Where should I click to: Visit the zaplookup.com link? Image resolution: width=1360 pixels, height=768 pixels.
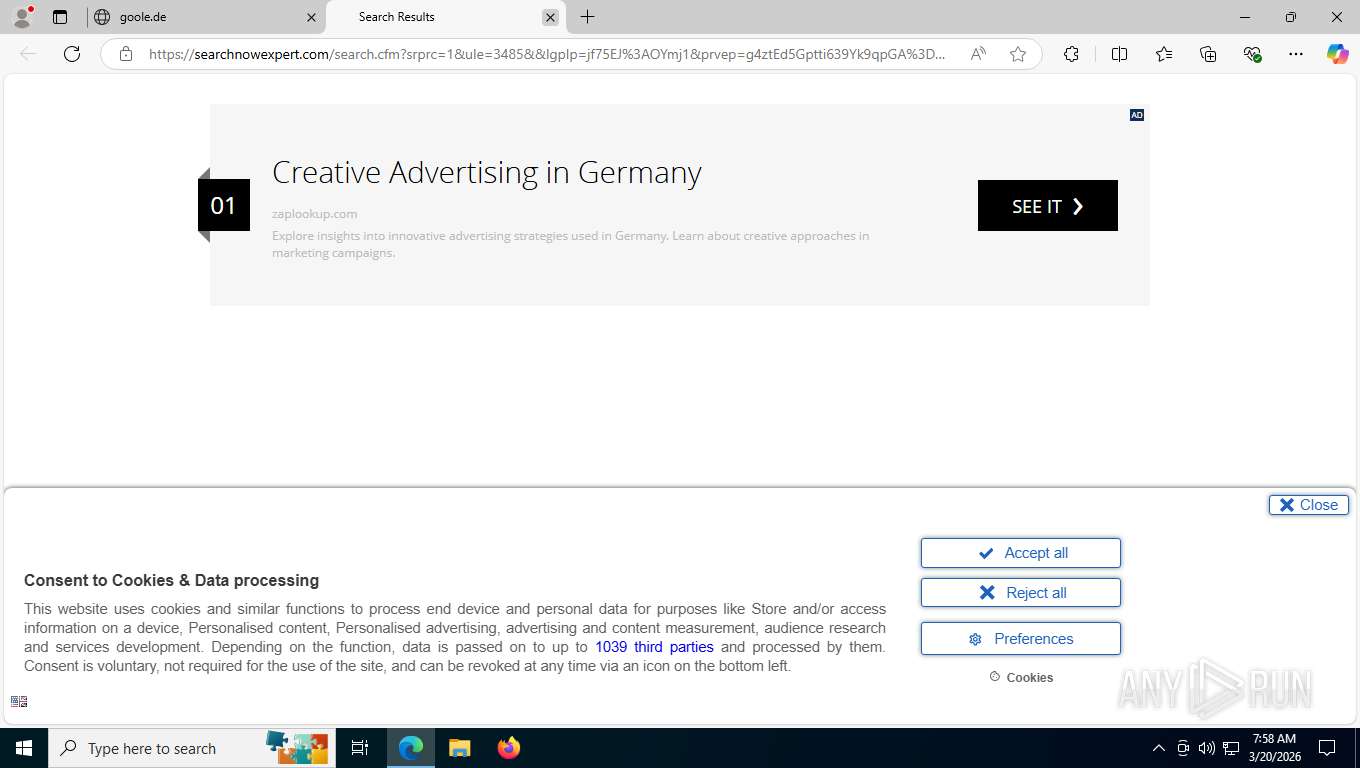[314, 214]
